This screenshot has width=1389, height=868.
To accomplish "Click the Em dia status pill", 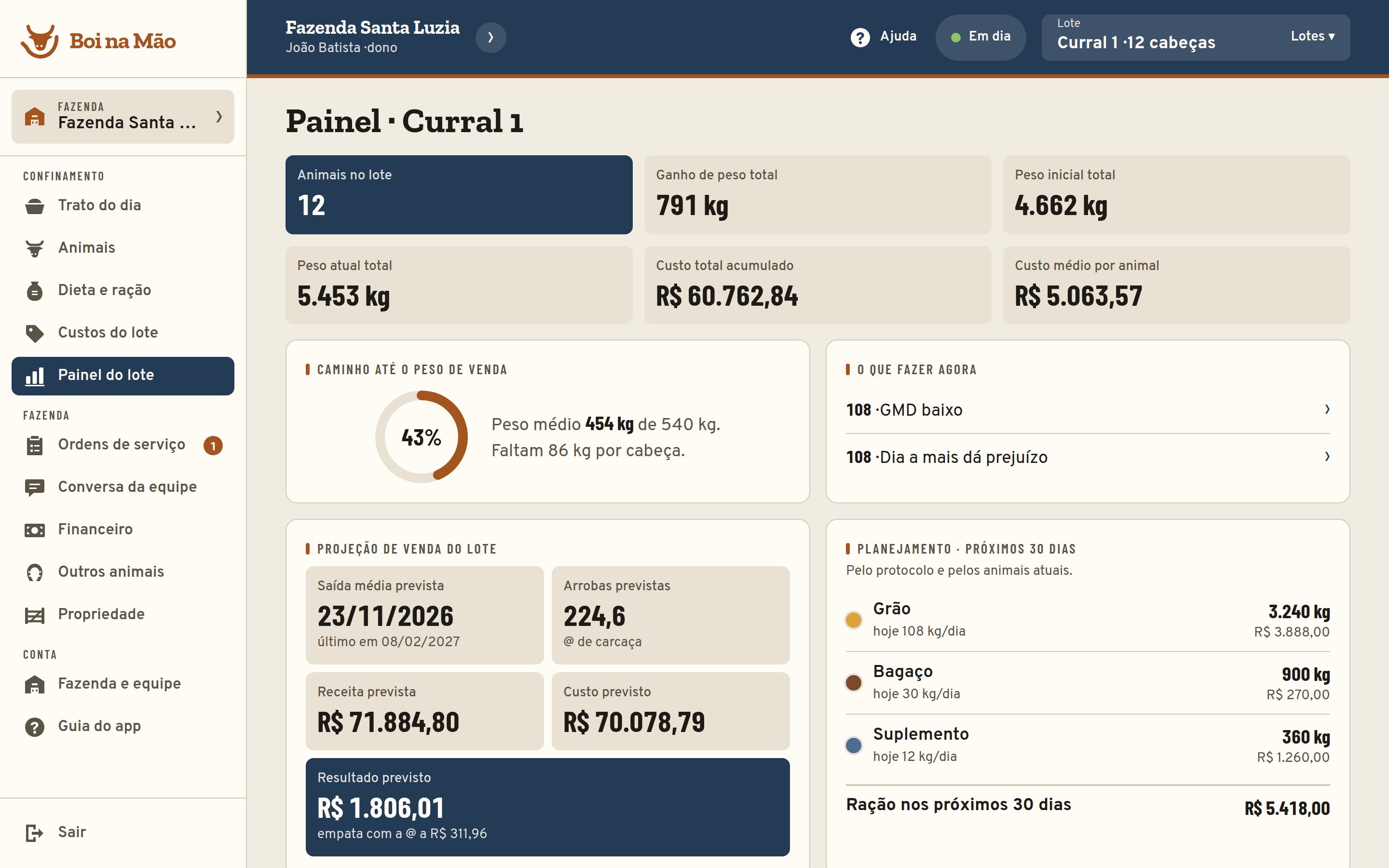I will [980, 37].
